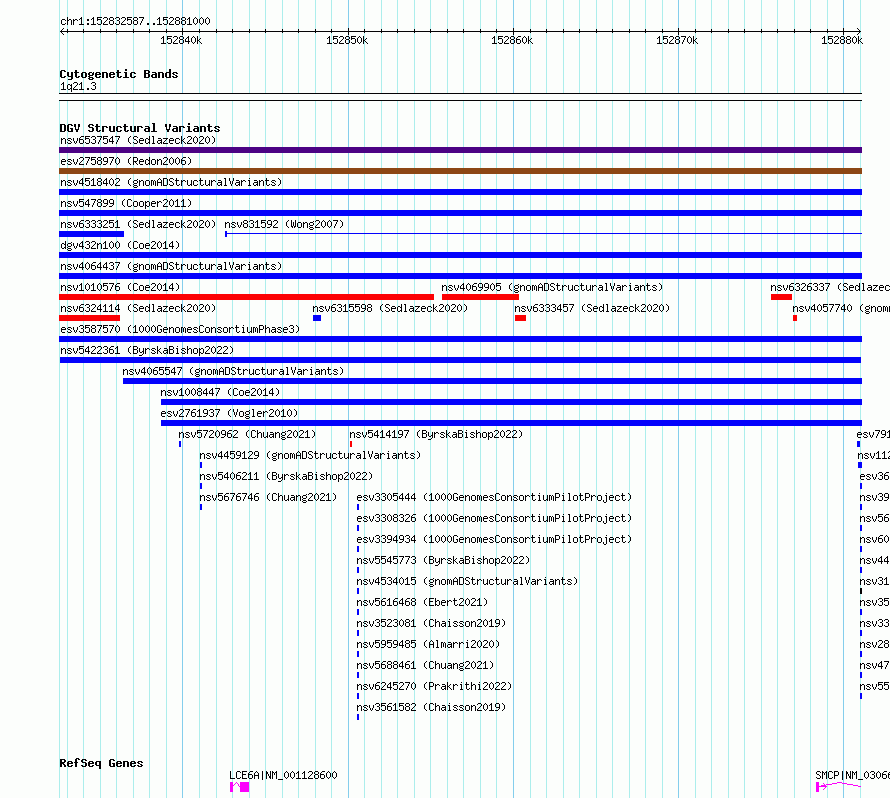
Task: Click the RefSeq Genes track title
Action: [101, 763]
